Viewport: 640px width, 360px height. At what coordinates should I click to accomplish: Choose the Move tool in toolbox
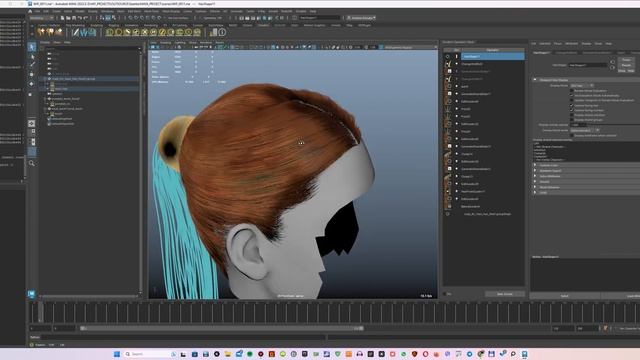click(32, 74)
